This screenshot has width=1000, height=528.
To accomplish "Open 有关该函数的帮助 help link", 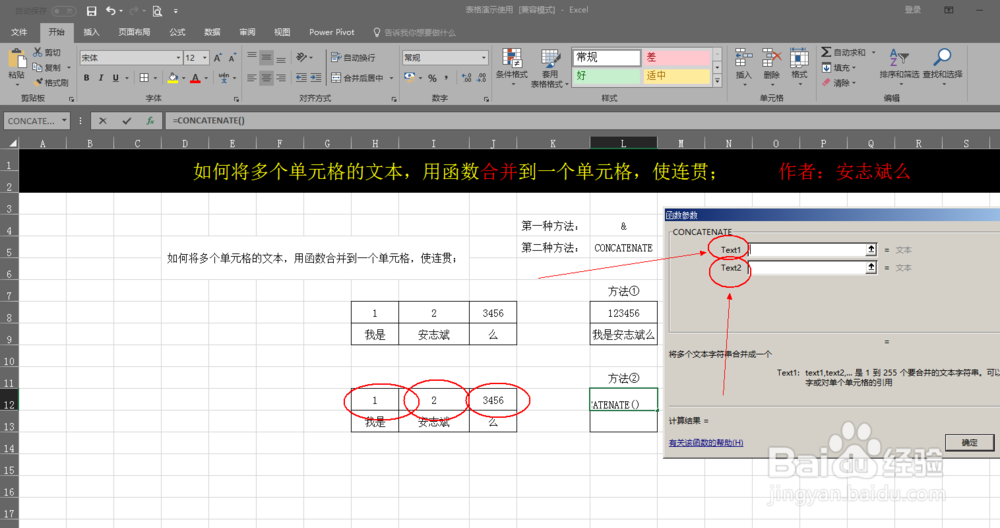I will click(x=706, y=443).
